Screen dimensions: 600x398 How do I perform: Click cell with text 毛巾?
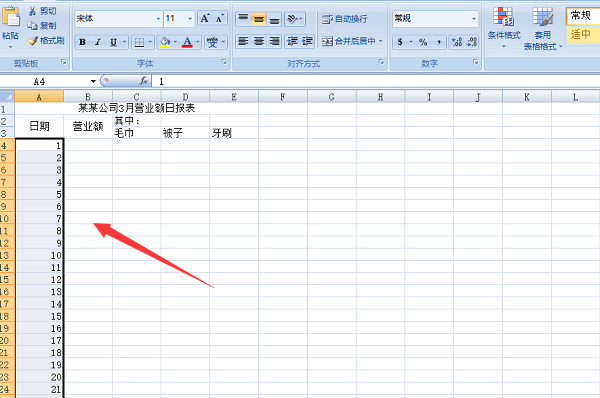137,133
